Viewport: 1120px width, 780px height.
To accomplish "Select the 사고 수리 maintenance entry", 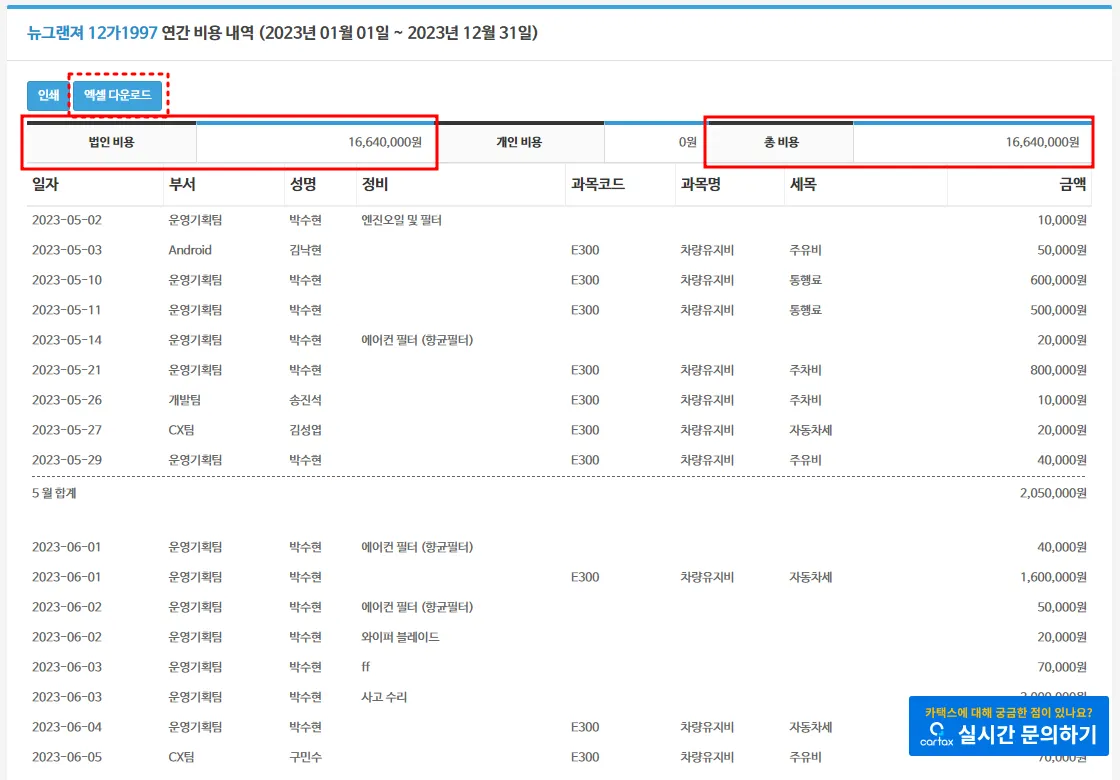I will tap(384, 697).
